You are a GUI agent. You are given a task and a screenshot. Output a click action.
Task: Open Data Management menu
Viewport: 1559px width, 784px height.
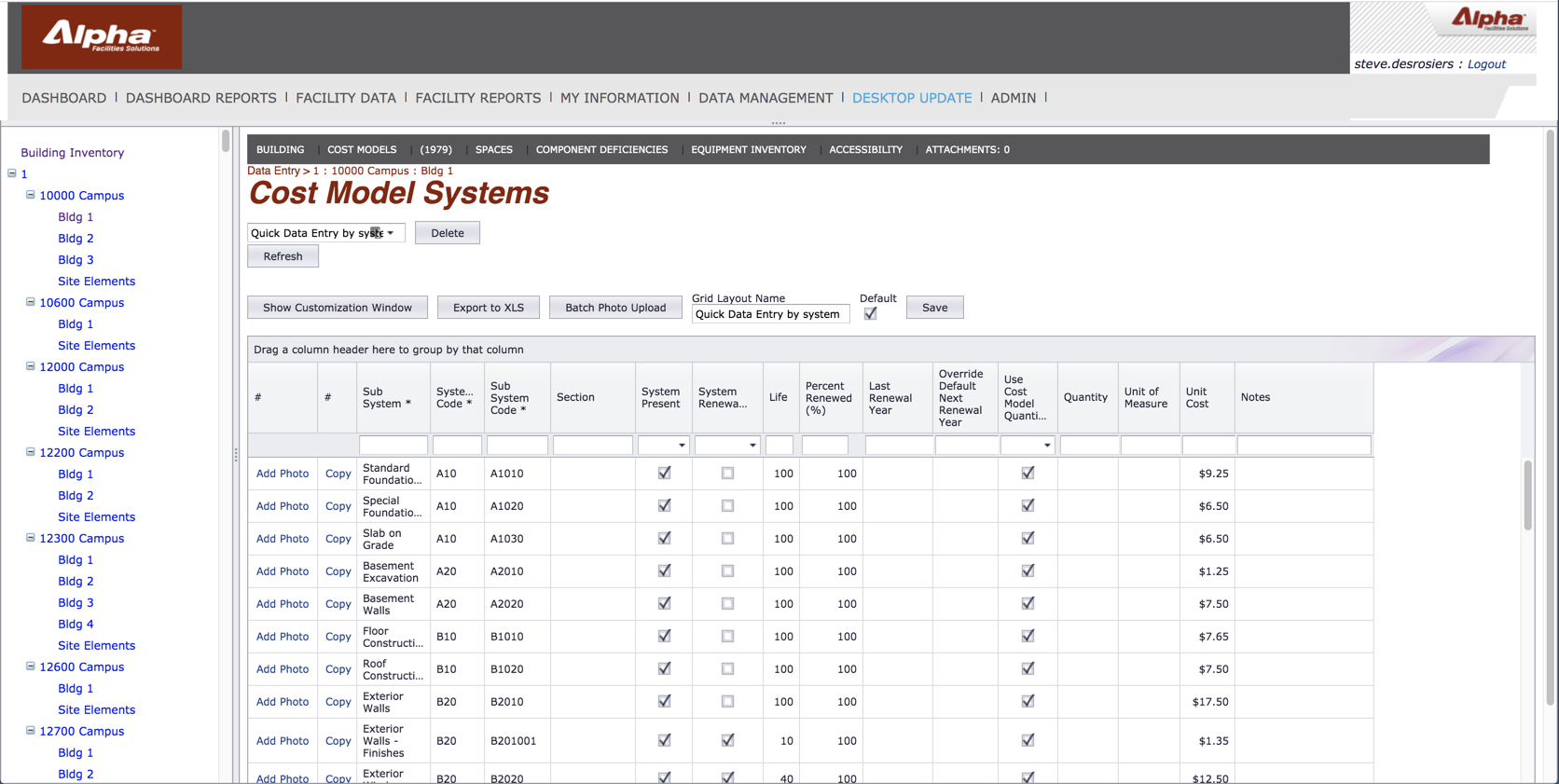(x=766, y=98)
